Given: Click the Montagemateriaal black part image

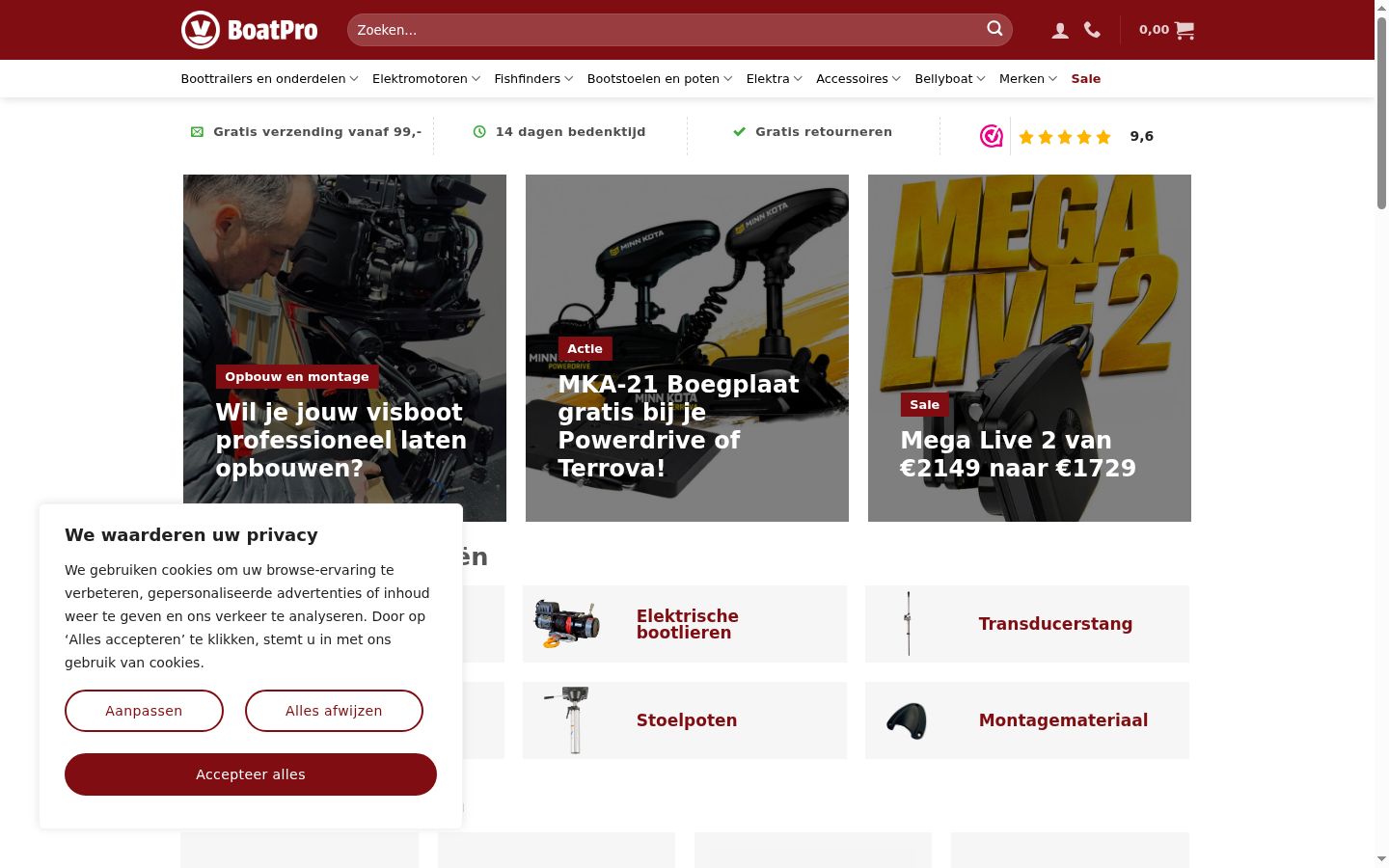Looking at the screenshot, I should pyautogui.click(x=907, y=720).
